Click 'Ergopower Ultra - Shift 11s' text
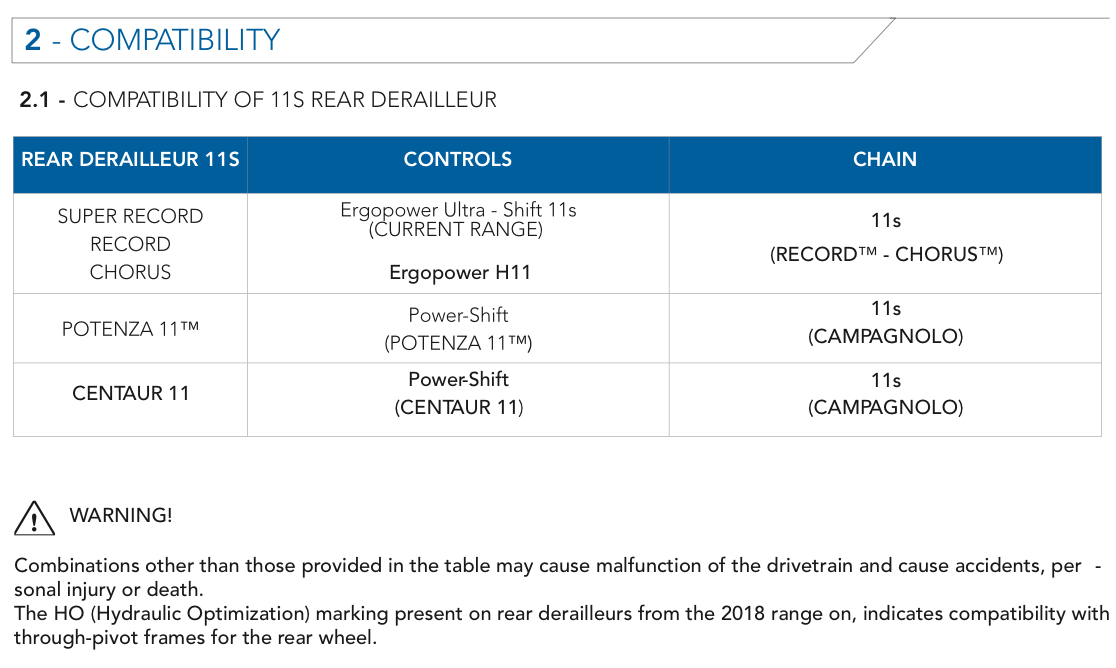This screenshot has width=1116, height=668. click(x=458, y=210)
